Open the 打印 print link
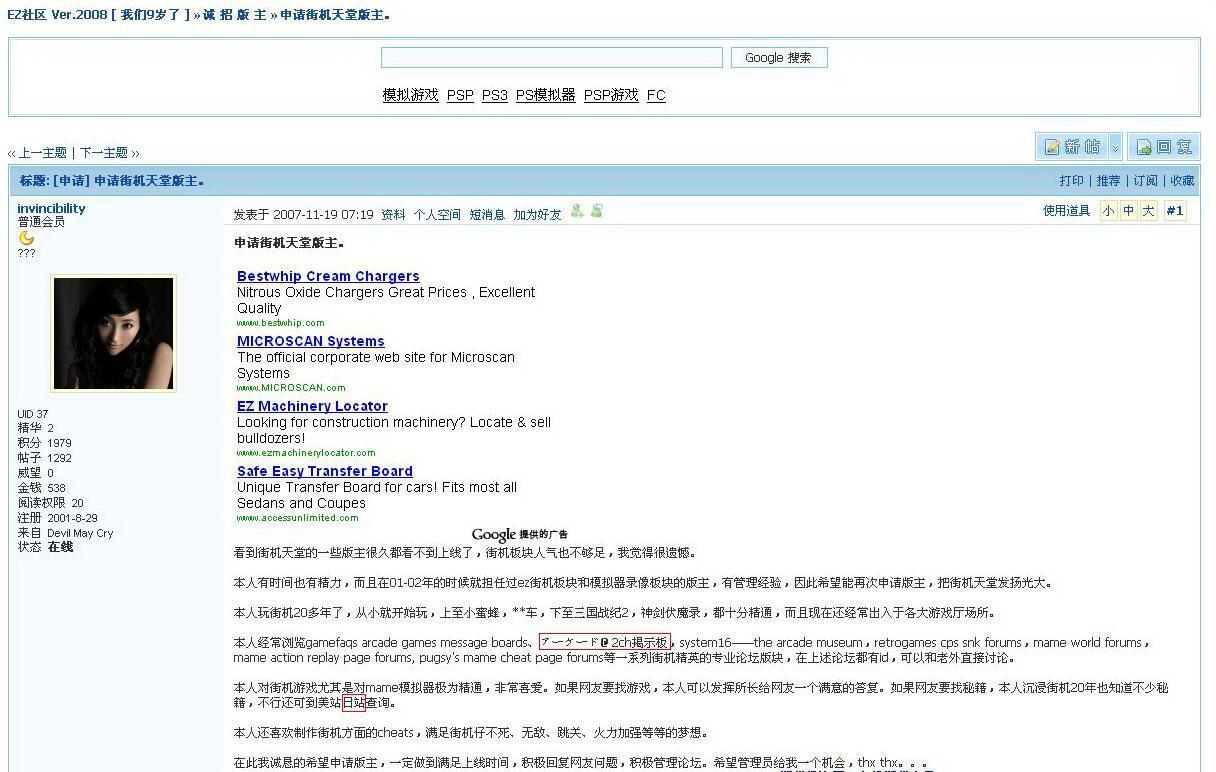This screenshot has height=772, width=1216. 1071,181
